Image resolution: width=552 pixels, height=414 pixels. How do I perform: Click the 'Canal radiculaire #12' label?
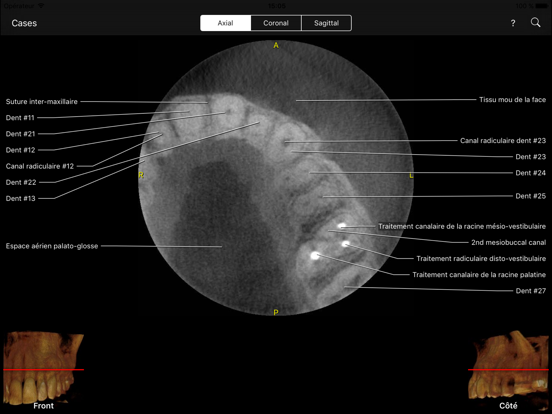[x=40, y=166]
